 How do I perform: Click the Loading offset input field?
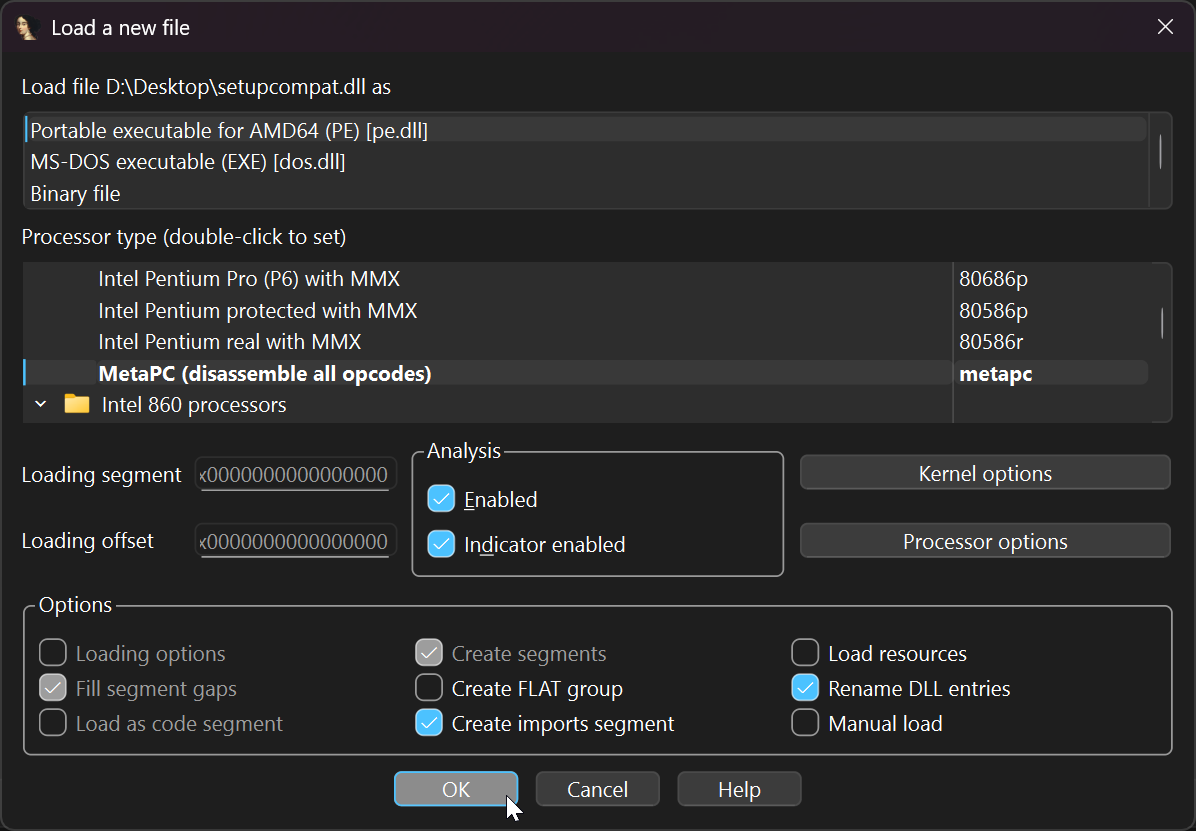click(294, 540)
